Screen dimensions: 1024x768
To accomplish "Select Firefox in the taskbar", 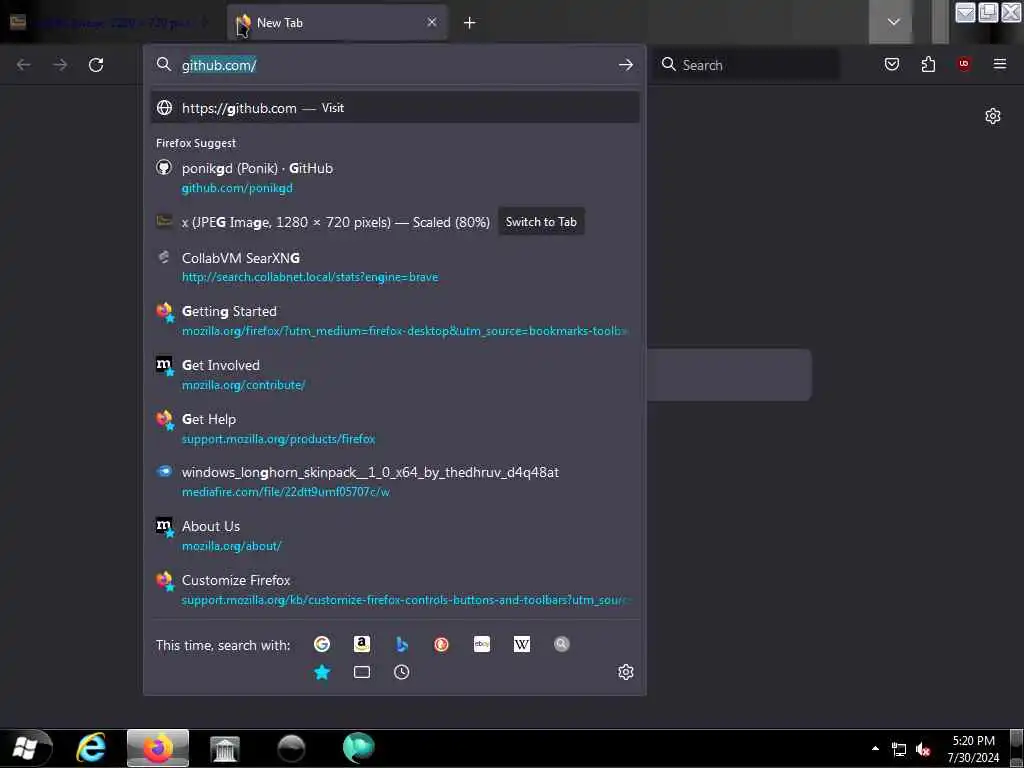I will coord(157,748).
